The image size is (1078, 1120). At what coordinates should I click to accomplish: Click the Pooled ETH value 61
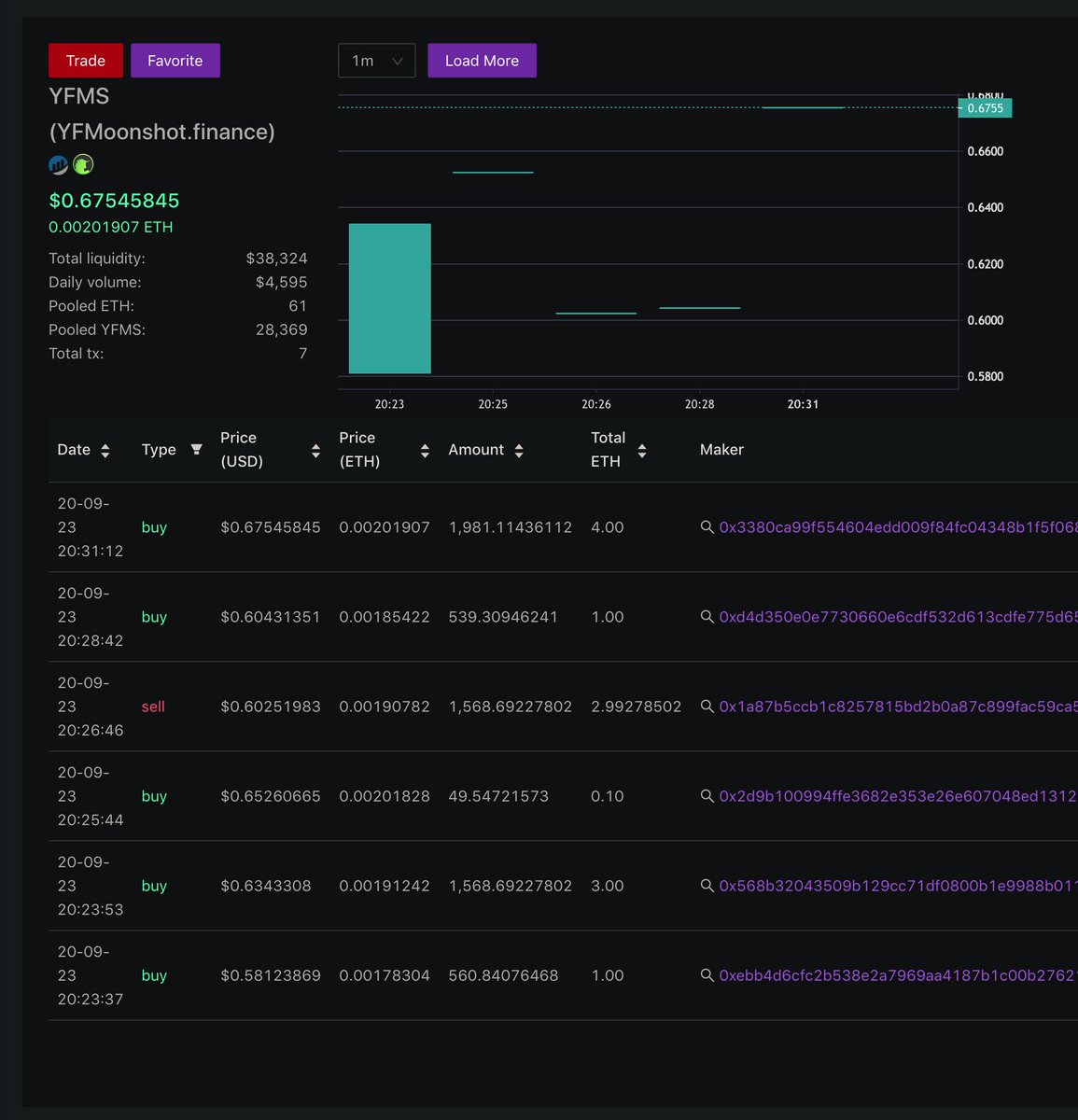click(x=298, y=306)
